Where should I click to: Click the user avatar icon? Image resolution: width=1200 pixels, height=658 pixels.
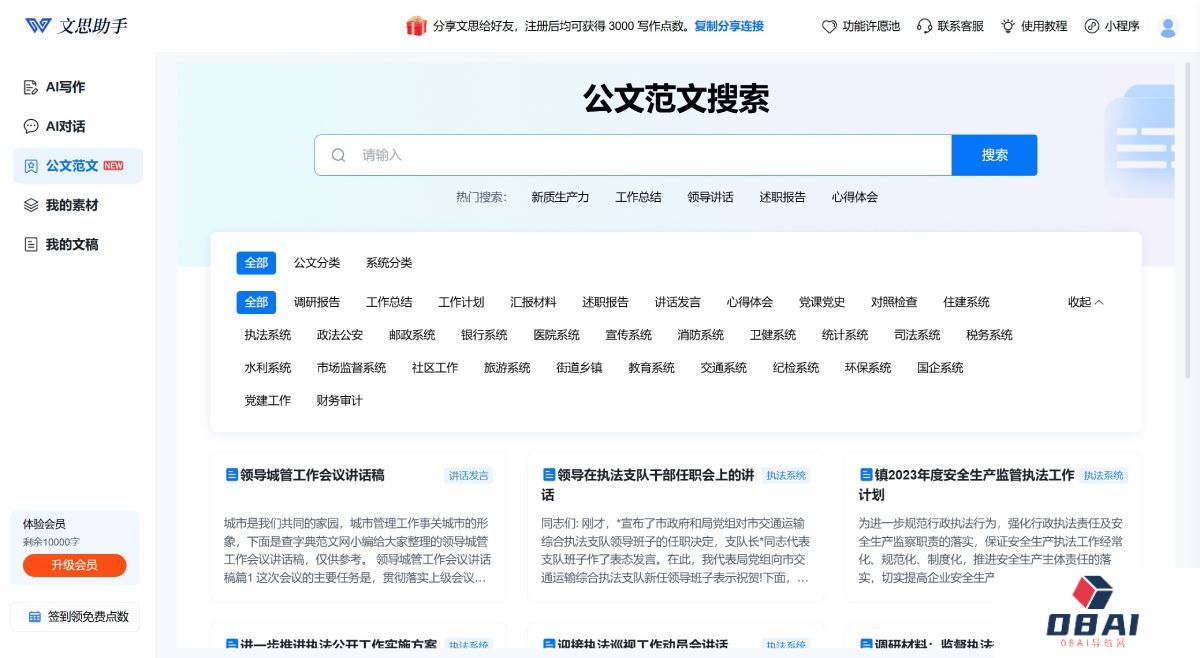[1167, 27]
